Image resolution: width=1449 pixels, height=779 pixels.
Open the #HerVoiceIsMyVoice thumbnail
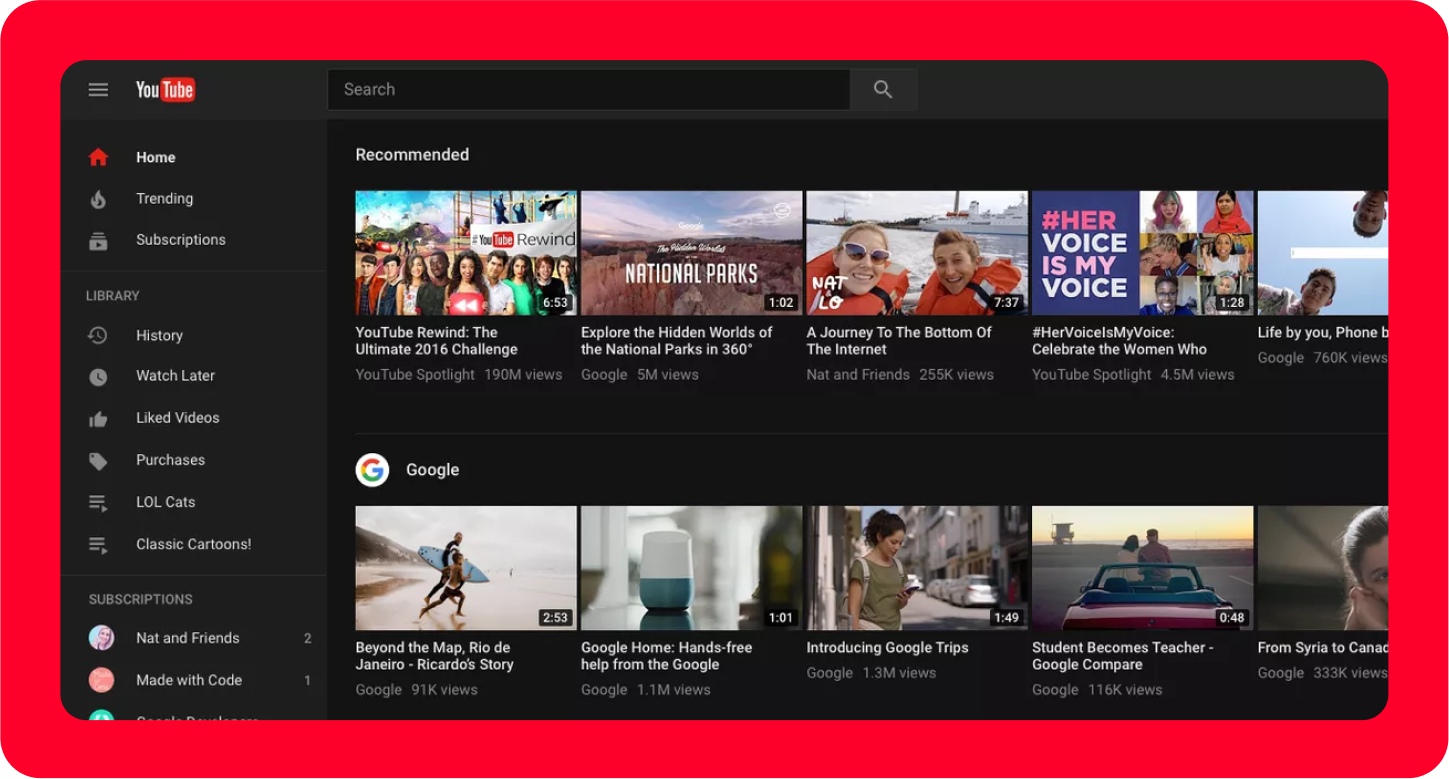(x=1143, y=253)
